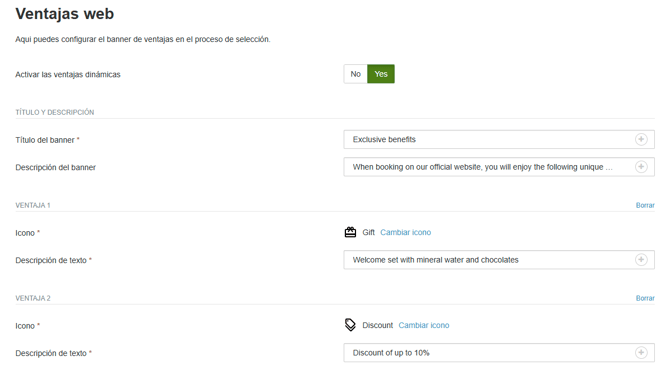Focus the banner description text field

point(499,167)
